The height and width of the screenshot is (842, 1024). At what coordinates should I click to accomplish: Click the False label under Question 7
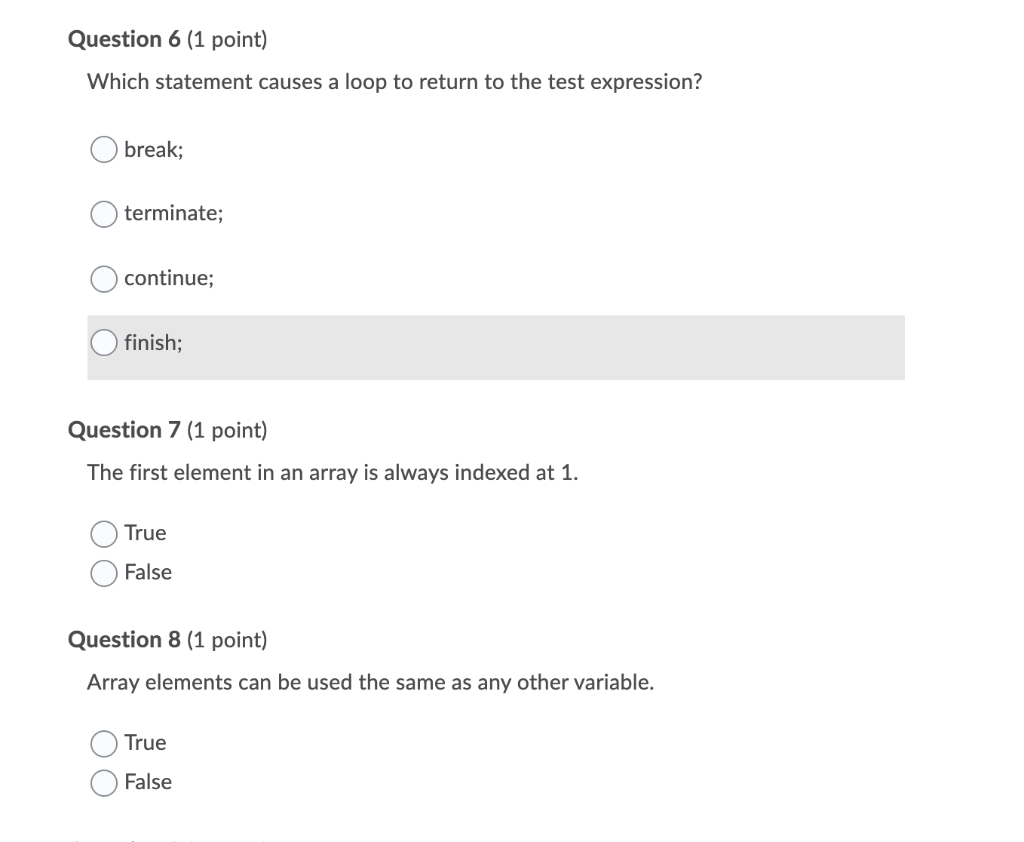click(149, 572)
